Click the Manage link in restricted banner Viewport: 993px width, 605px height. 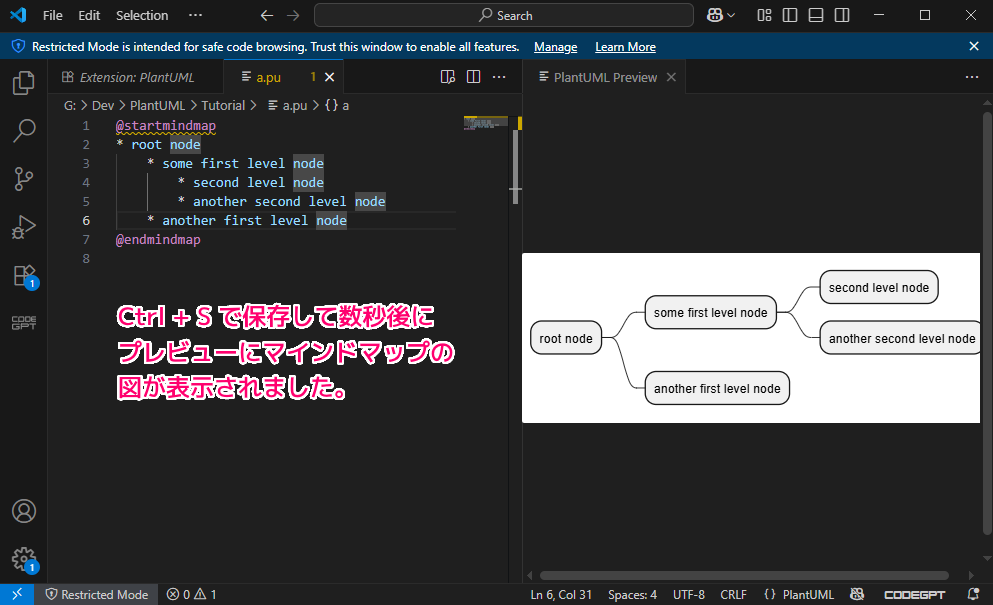click(x=555, y=47)
